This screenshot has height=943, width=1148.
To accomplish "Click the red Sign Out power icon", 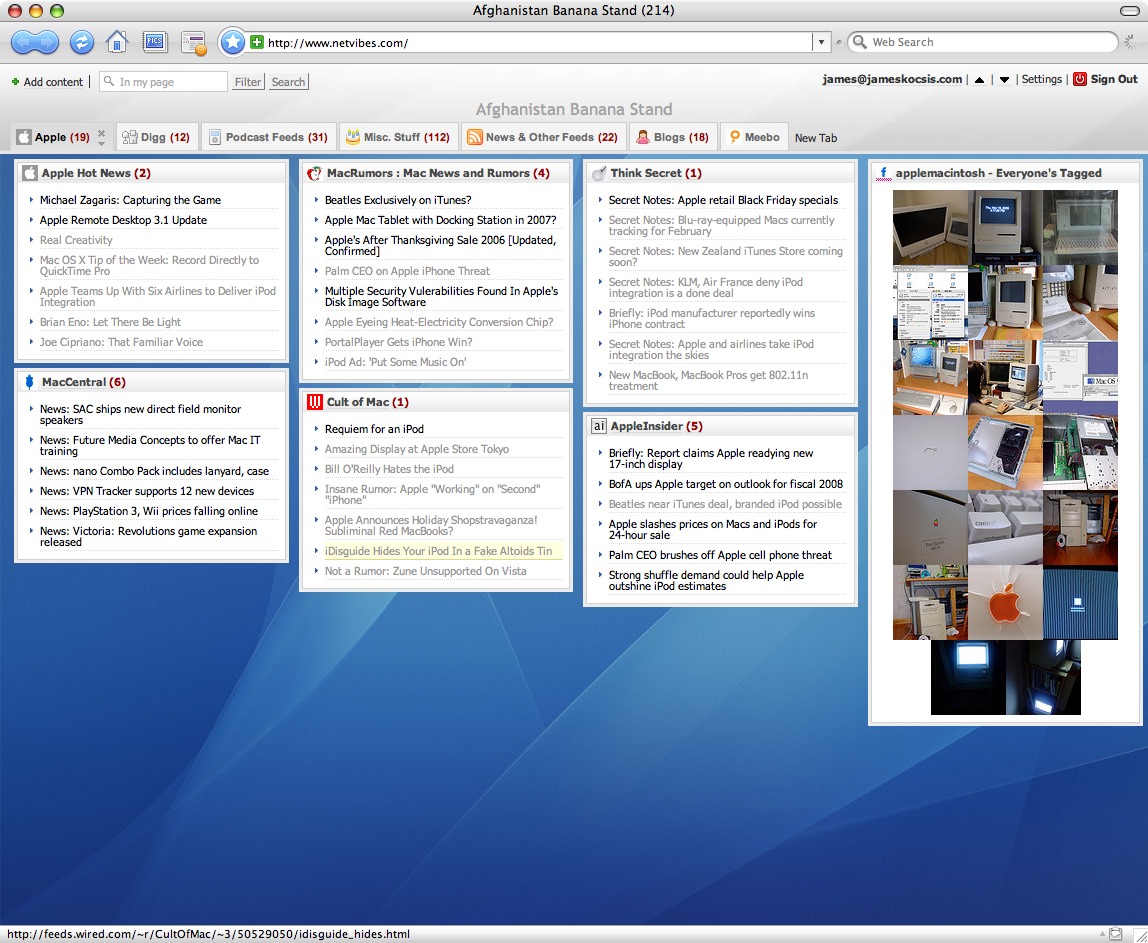I will (x=1080, y=79).
